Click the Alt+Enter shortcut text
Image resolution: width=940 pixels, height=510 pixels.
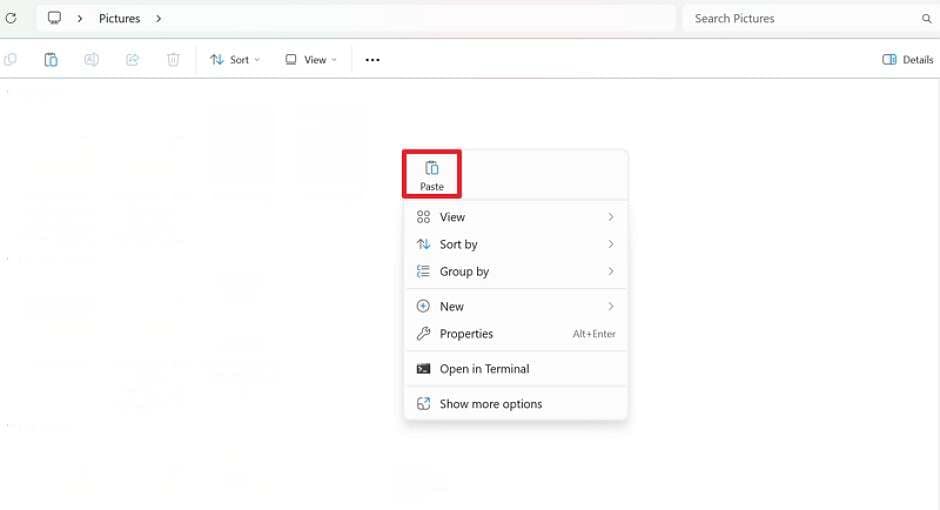pos(594,334)
